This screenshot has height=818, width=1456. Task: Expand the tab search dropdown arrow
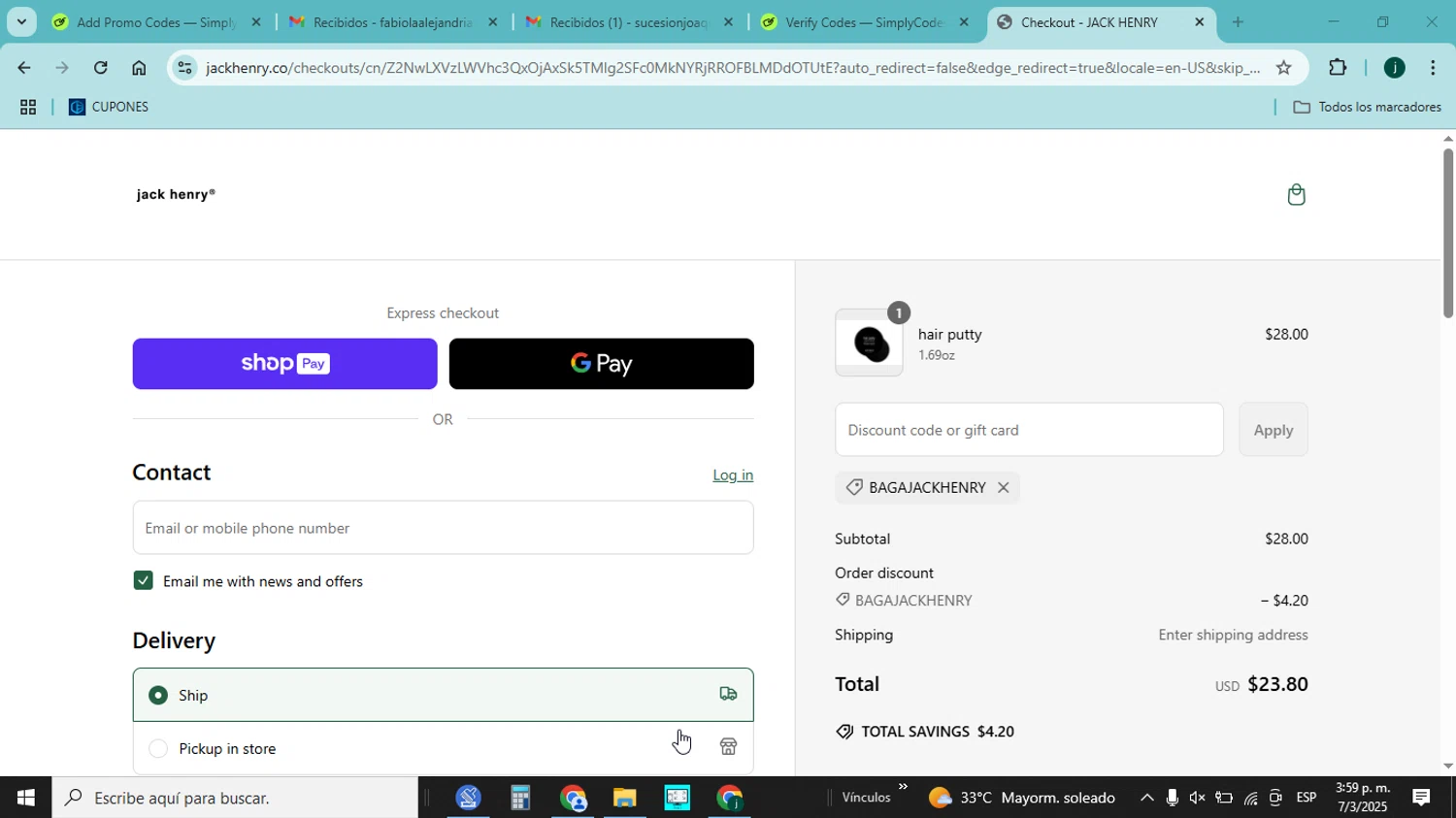[21, 21]
